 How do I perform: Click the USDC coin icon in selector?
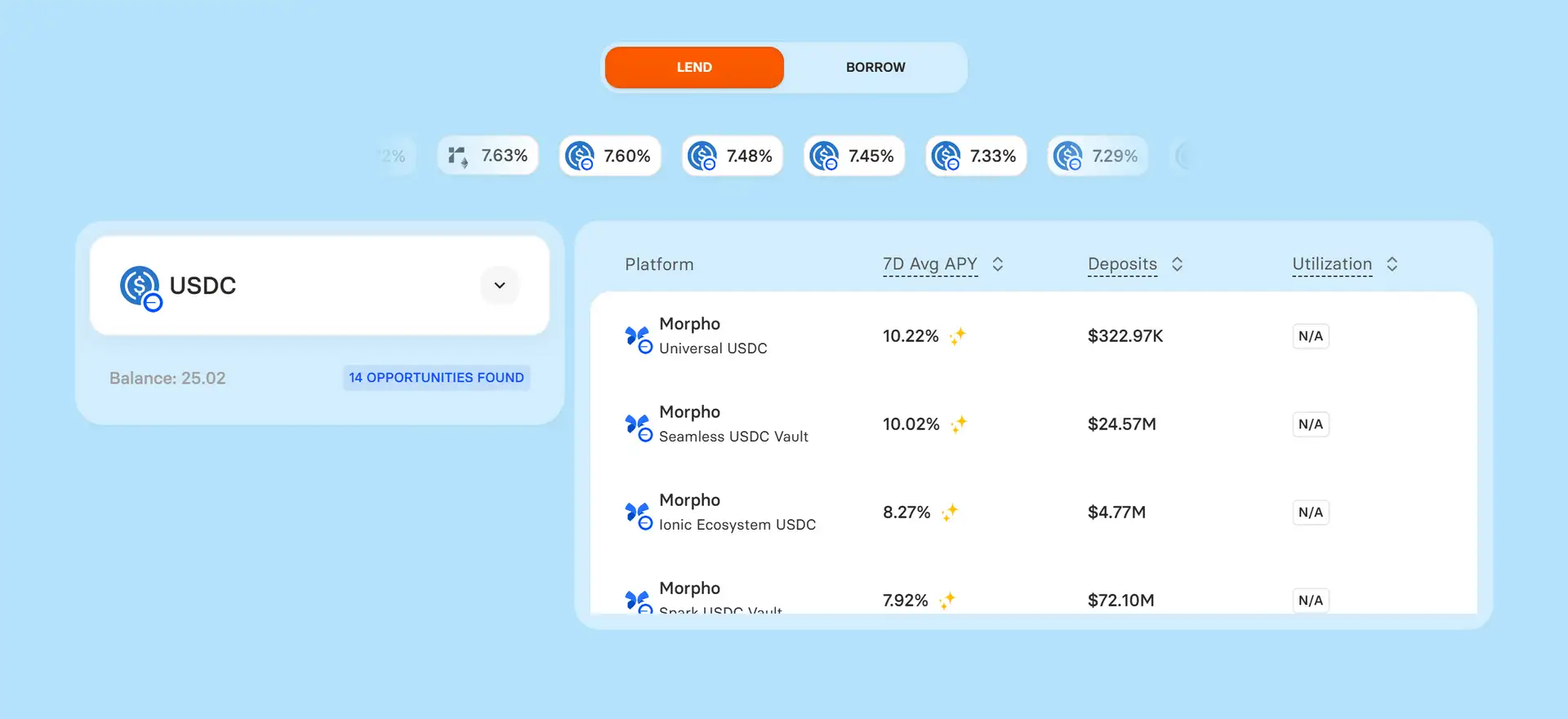(140, 287)
